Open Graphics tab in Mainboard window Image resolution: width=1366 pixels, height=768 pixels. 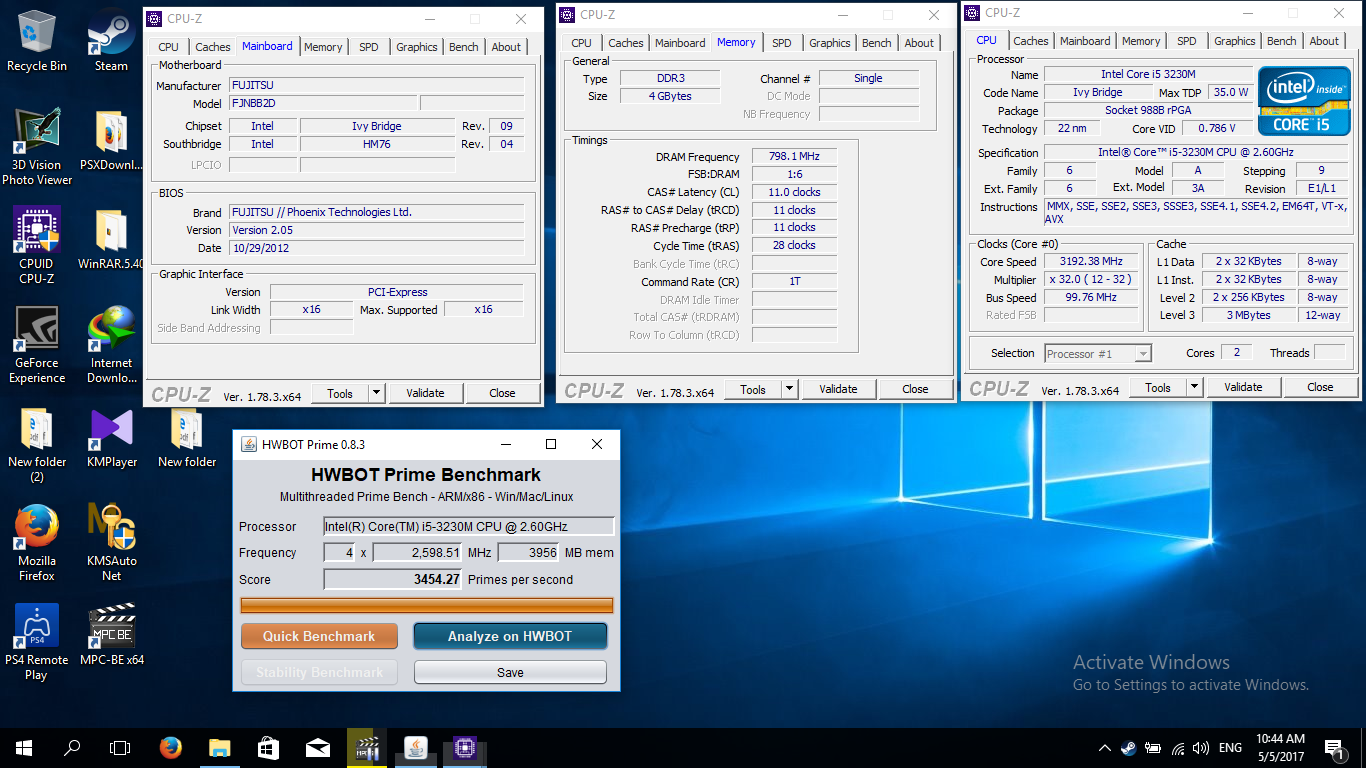pyautogui.click(x=417, y=47)
